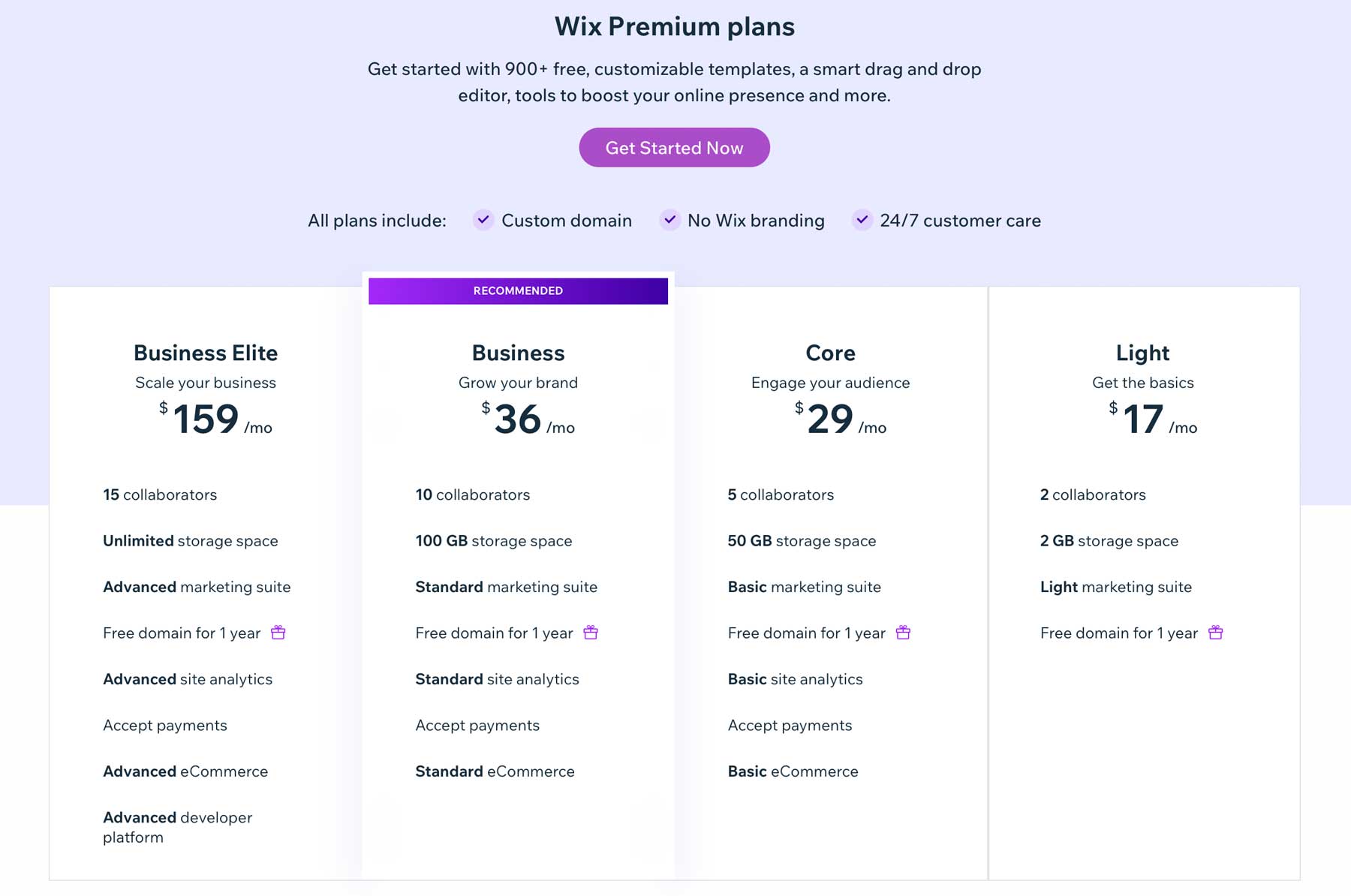Click Advanced developer platform feature text

(x=177, y=827)
